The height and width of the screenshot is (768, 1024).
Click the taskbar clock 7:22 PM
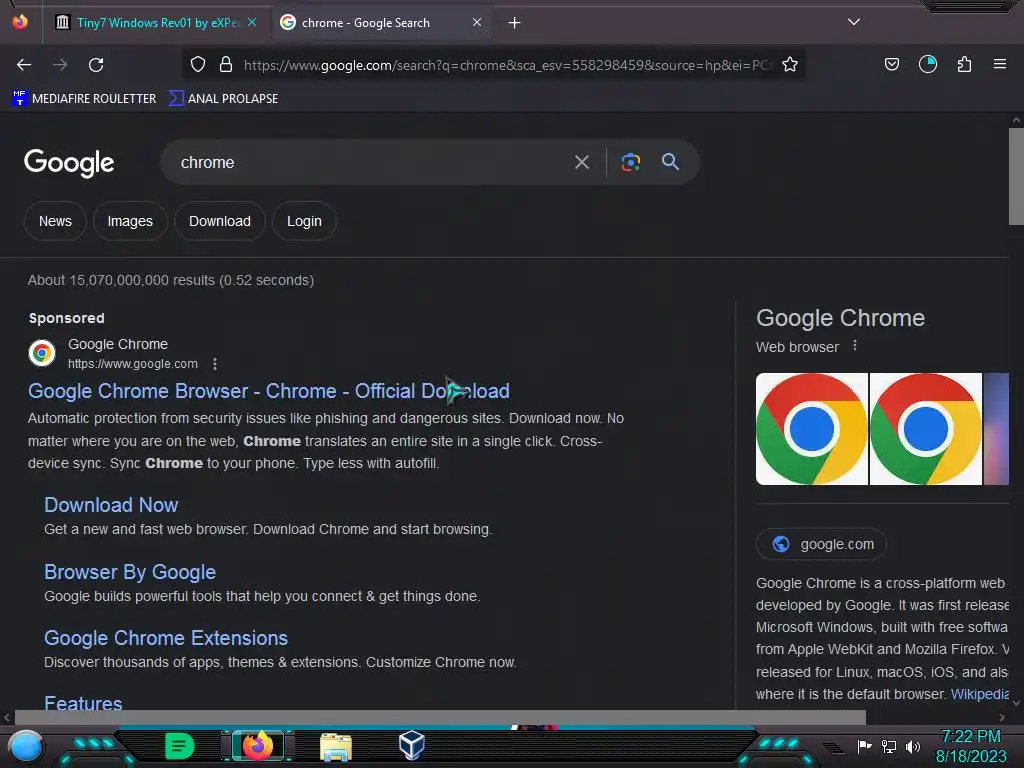(971, 737)
